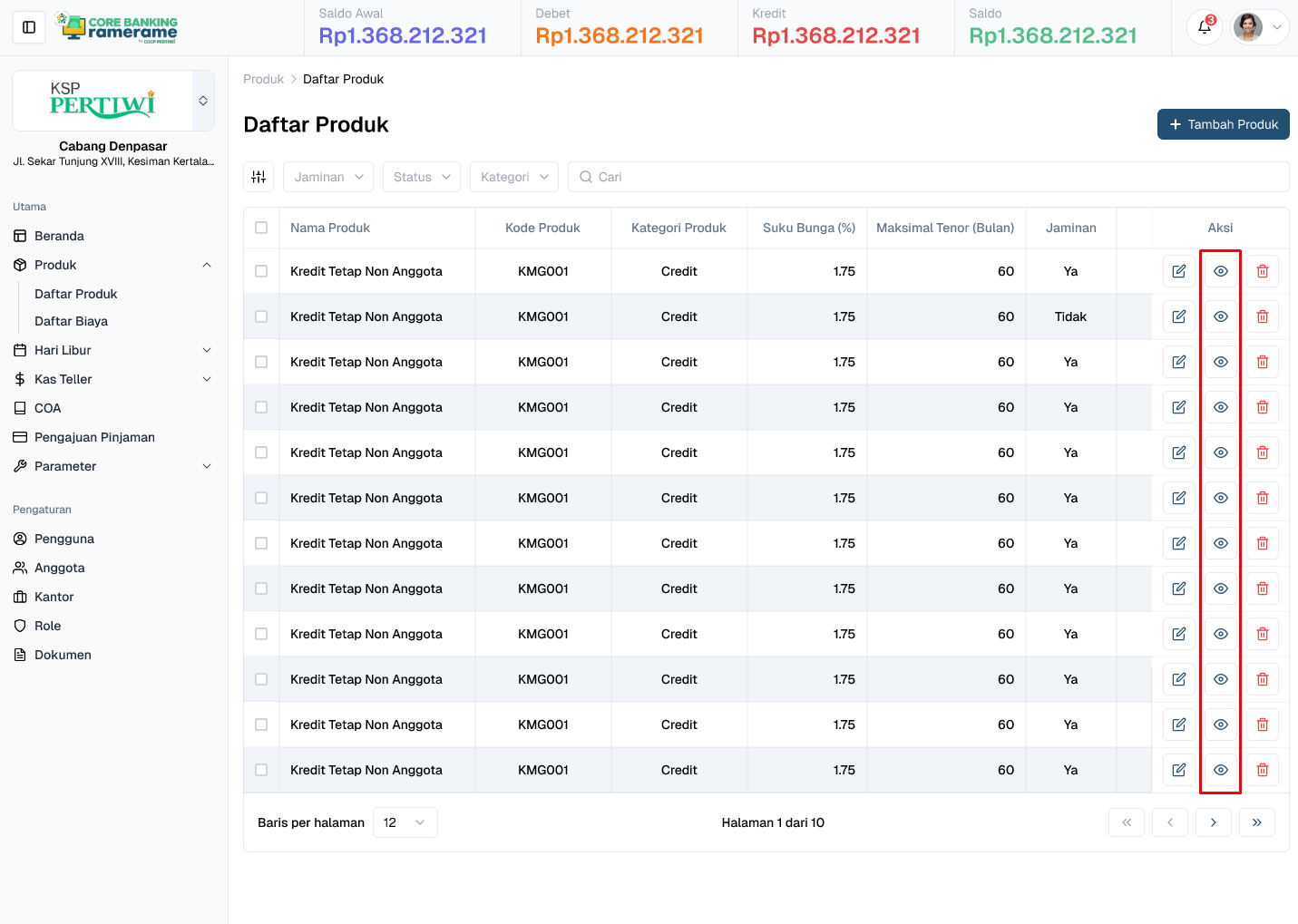Open the notification bell with 3 alerts
This screenshot has height=924, width=1298.
pyautogui.click(x=1204, y=27)
